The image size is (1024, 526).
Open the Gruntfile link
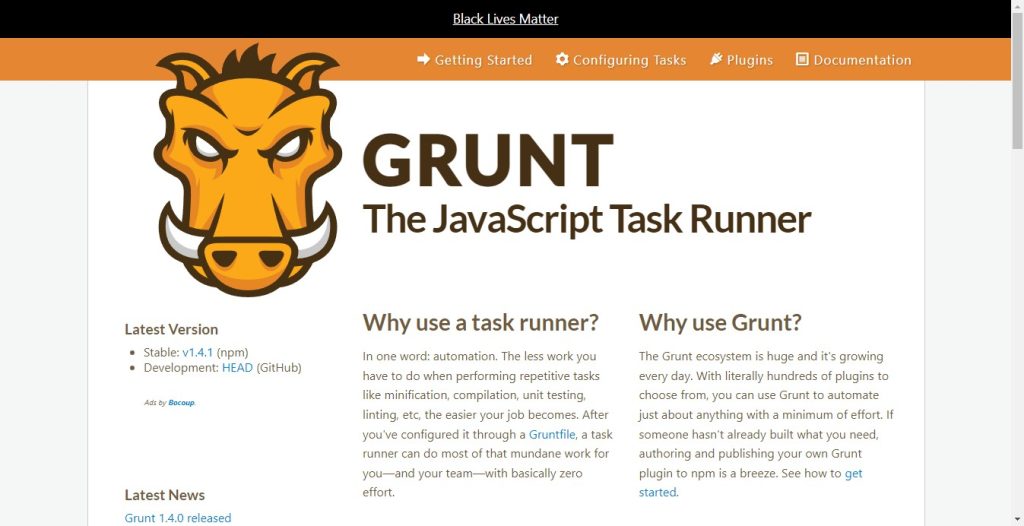[552, 435]
